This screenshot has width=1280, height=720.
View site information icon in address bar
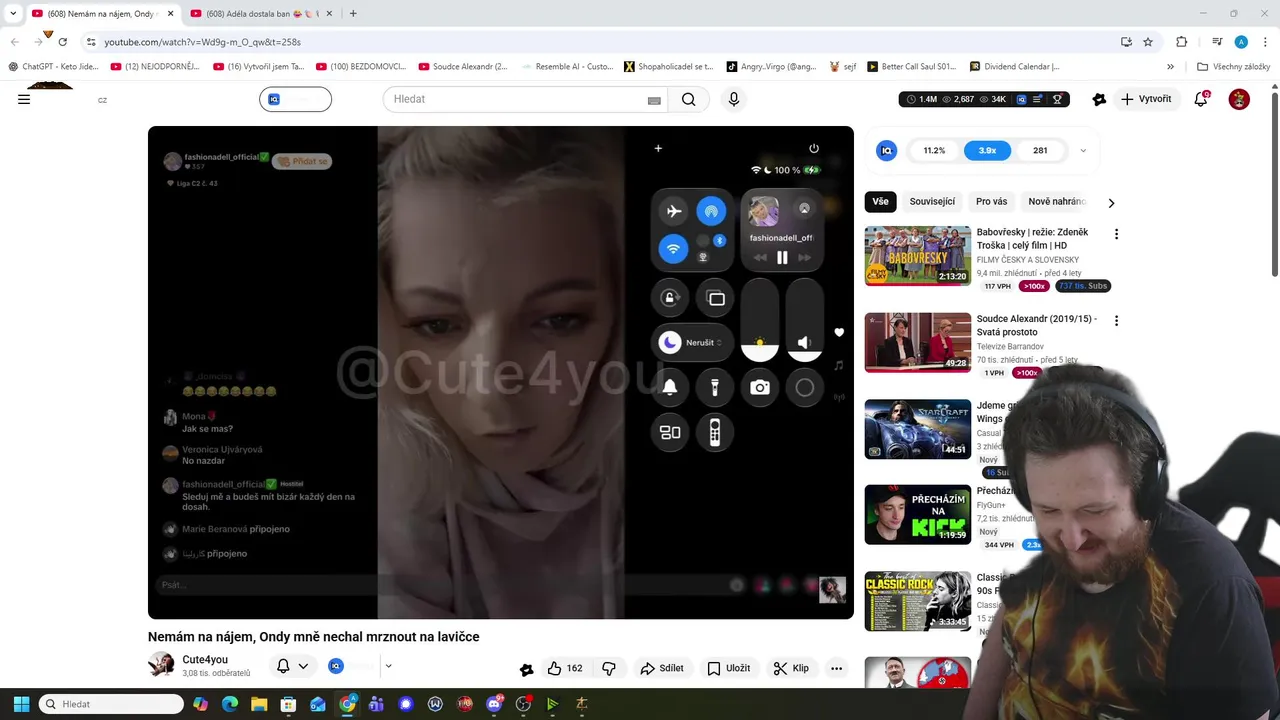click(91, 42)
